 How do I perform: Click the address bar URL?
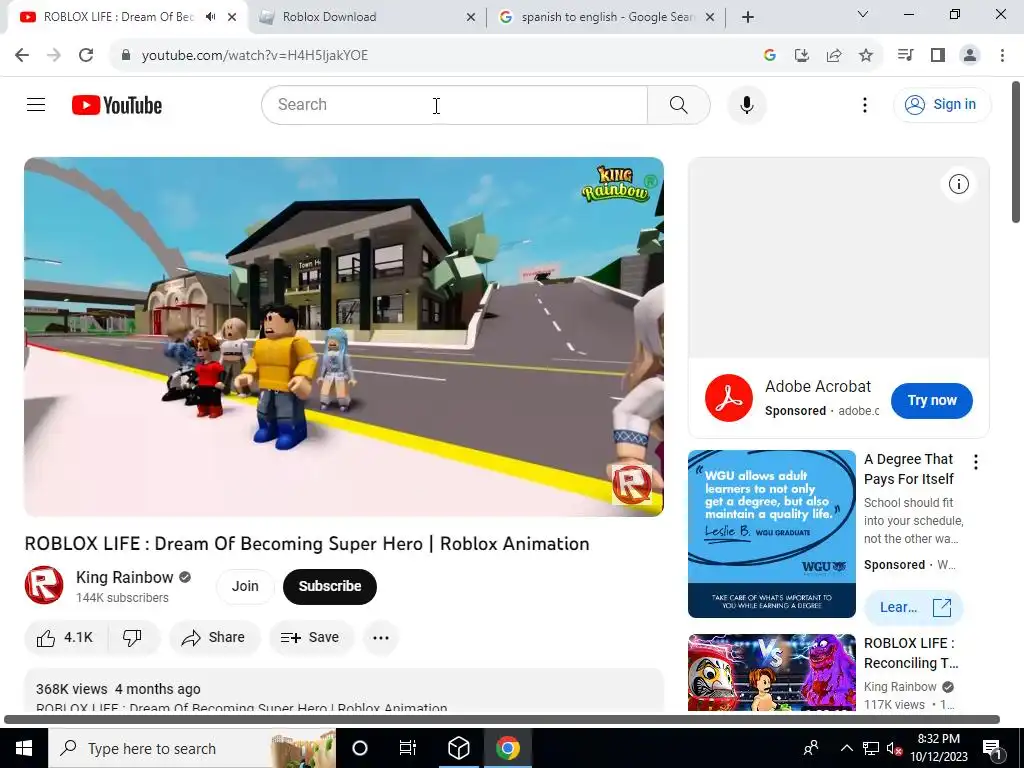coord(255,55)
